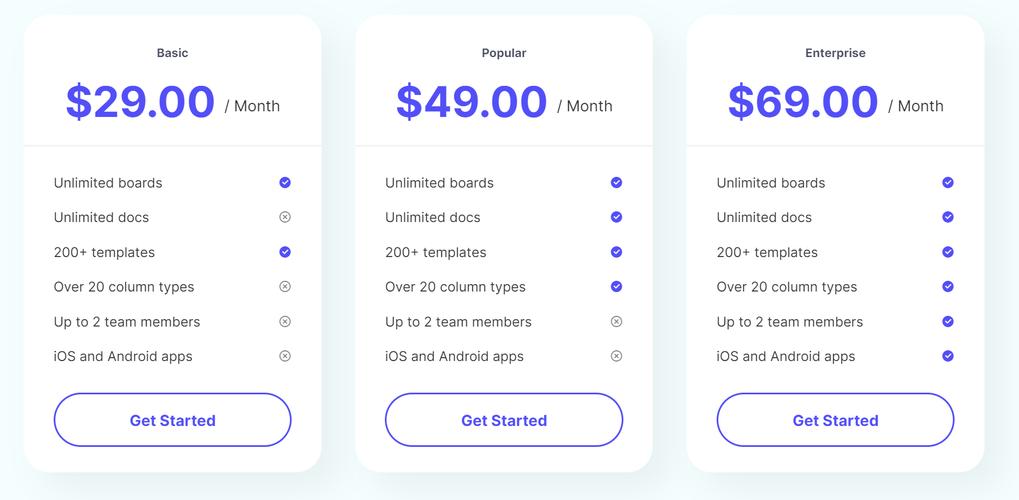
Task: Click the Popular plan iOS and Android apps cross icon
Action: tap(616, 356)
